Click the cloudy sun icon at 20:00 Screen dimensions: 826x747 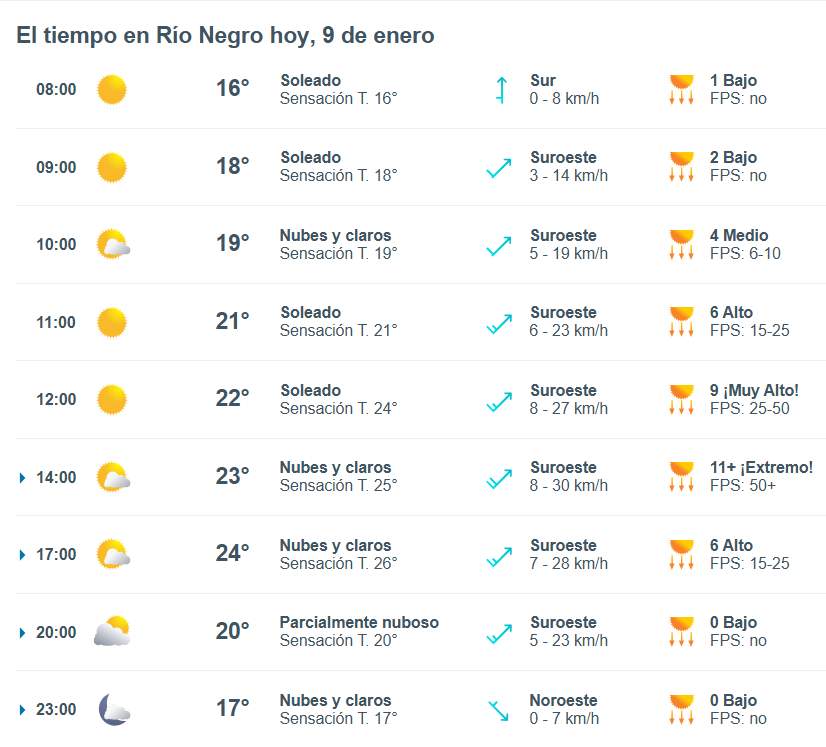coord(112,632)
